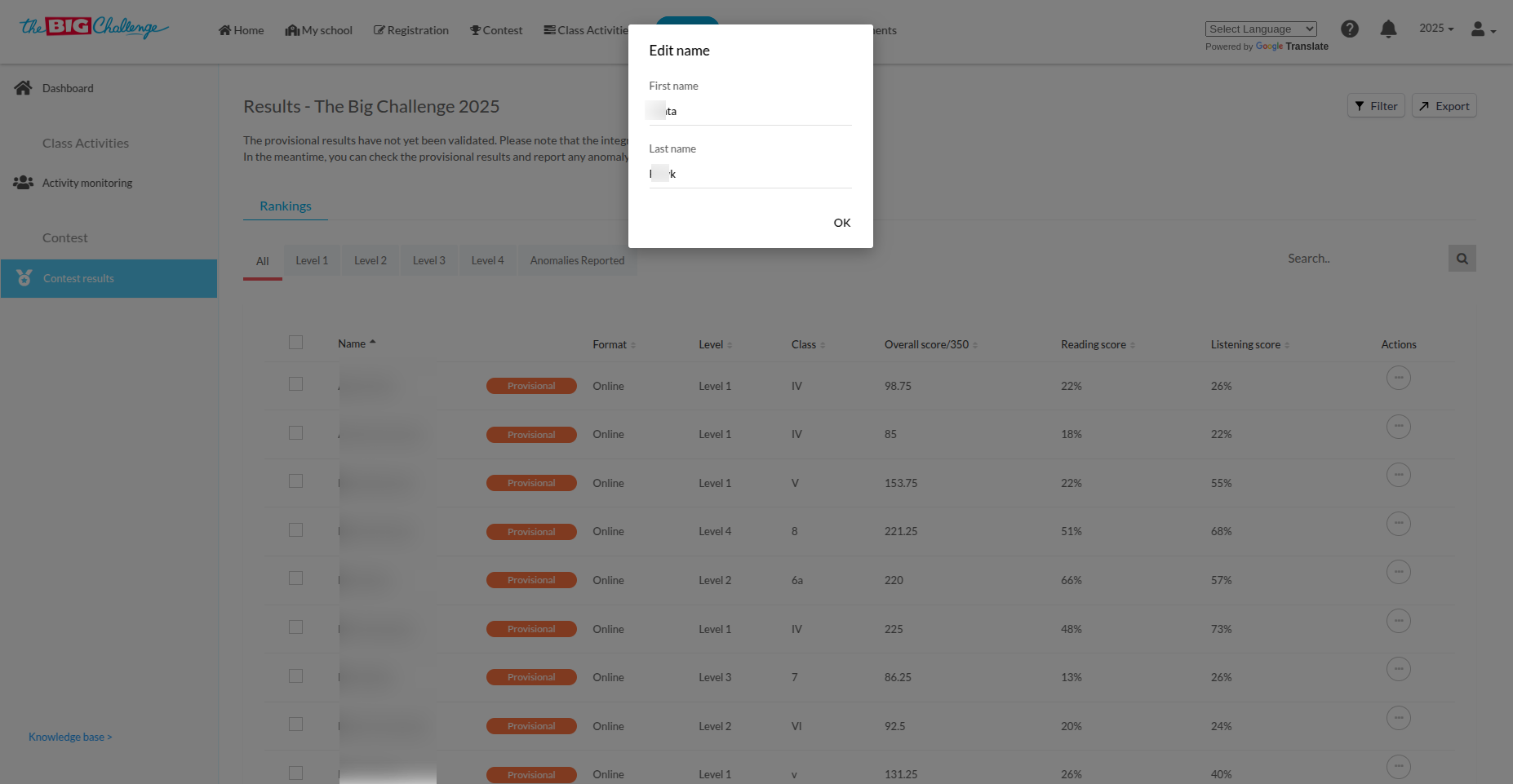1513x784 pixels.
Task: Open the Knowledge base link
Action: click(x=70, y=737)
